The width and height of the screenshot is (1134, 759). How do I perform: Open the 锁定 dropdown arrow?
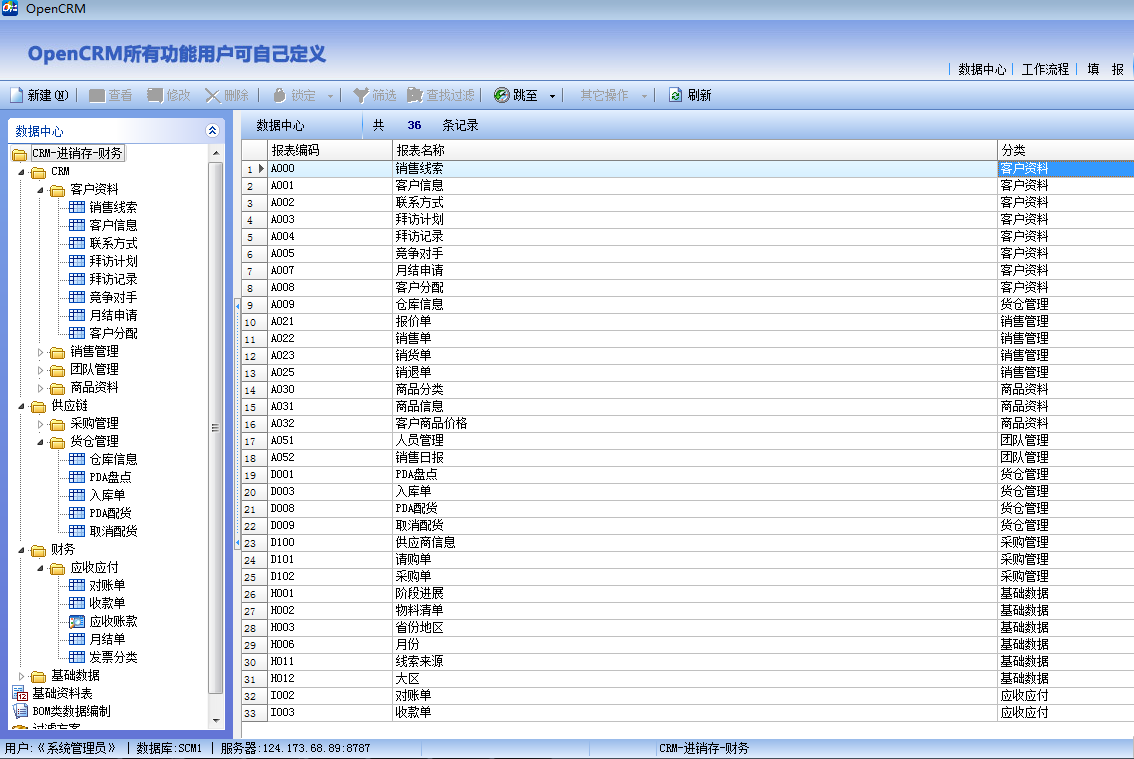tap(331, 96)
